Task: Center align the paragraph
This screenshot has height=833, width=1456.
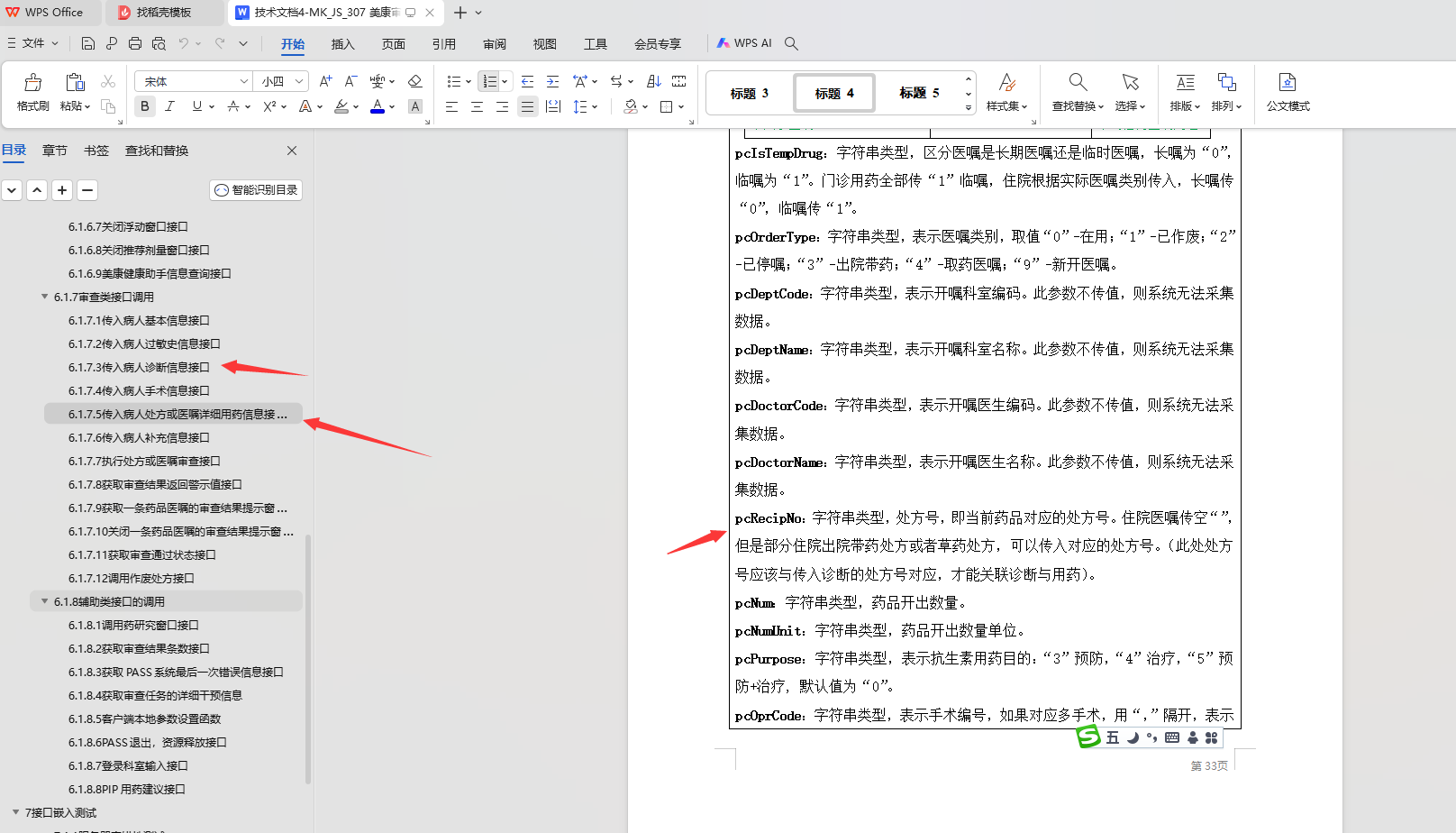Action: [477, 106]
